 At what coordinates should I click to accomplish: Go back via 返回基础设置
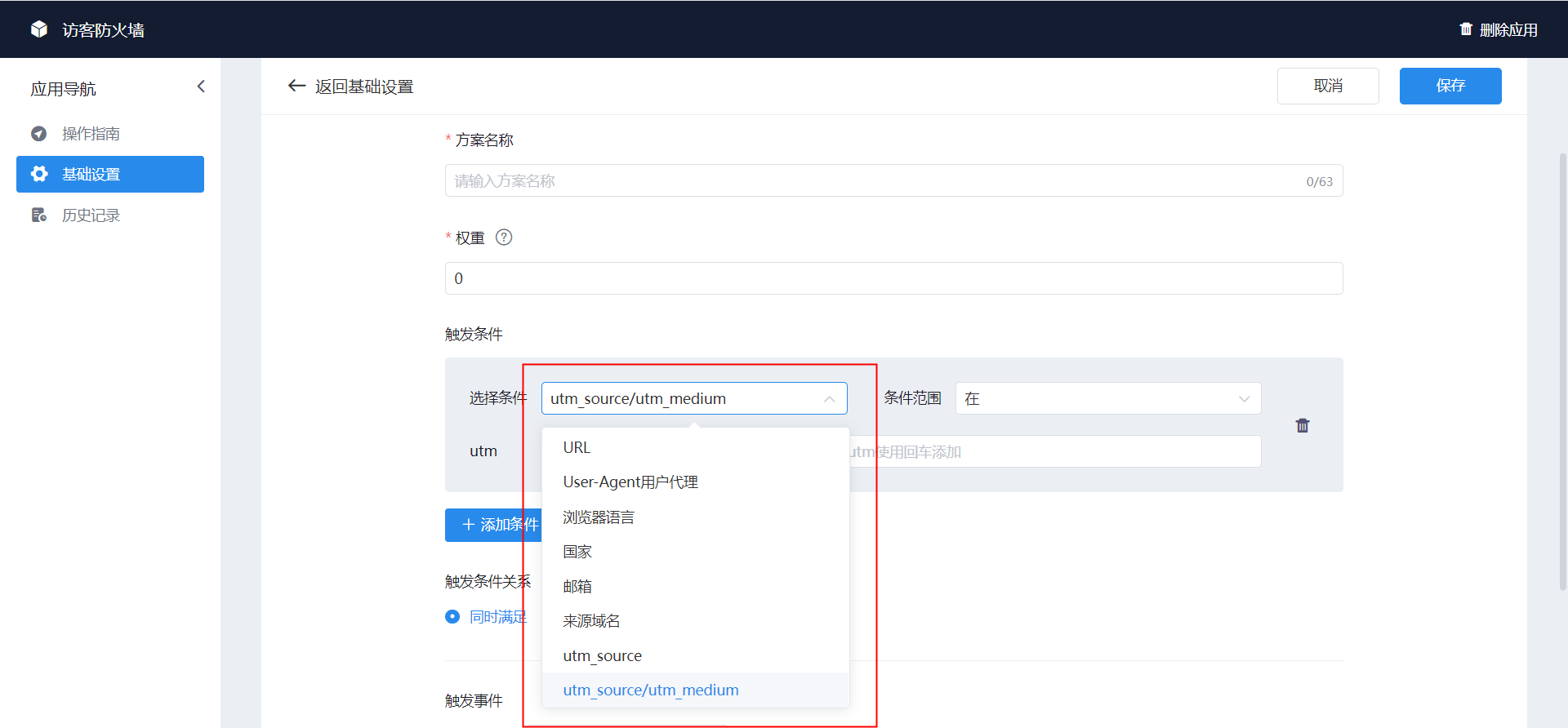[x=351, y=87]
